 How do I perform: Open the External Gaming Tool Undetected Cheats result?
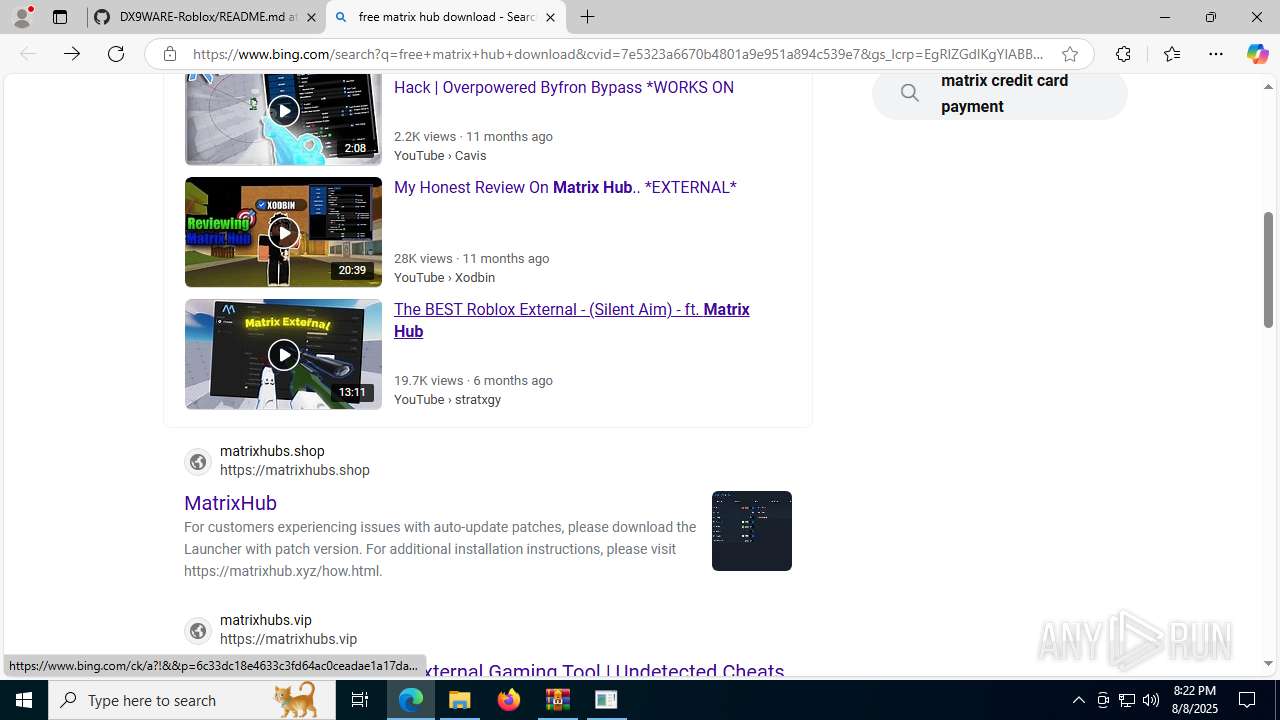click(605, 669)
